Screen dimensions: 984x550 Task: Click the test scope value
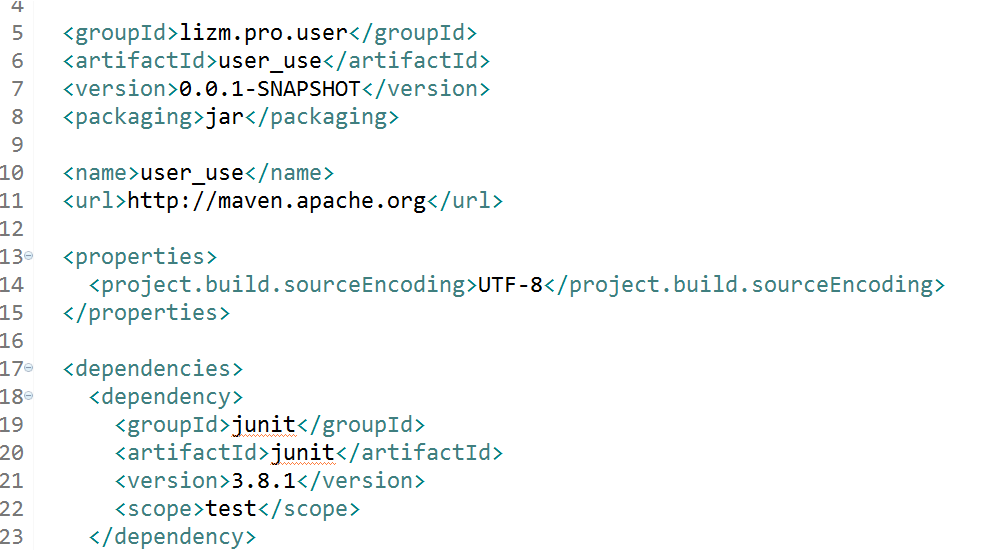pyautogui.click(x=231, y=509)
